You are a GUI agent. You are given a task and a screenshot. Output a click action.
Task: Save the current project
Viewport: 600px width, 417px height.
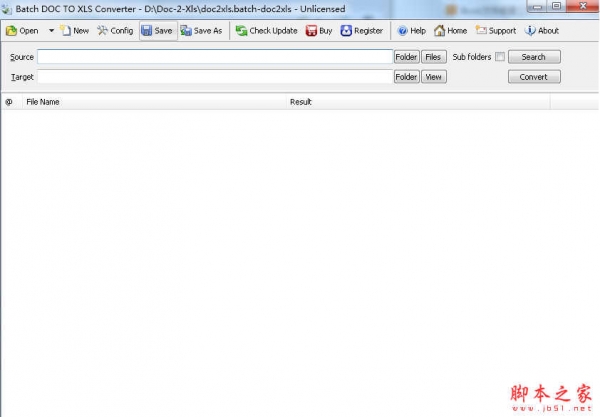point(158,31)
